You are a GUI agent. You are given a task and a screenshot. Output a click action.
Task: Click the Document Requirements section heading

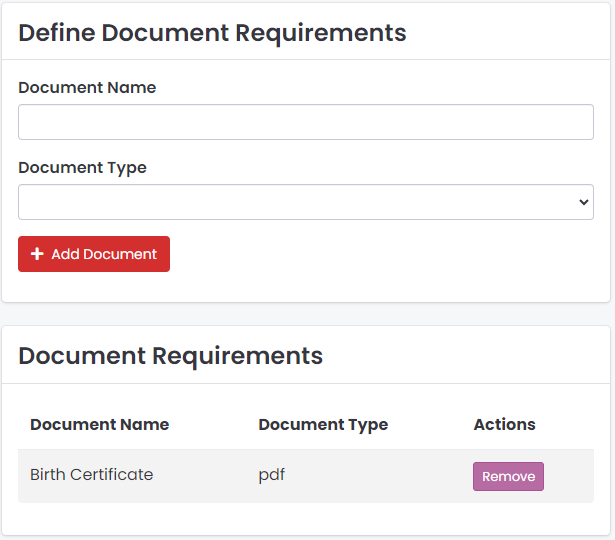point(171,356)
